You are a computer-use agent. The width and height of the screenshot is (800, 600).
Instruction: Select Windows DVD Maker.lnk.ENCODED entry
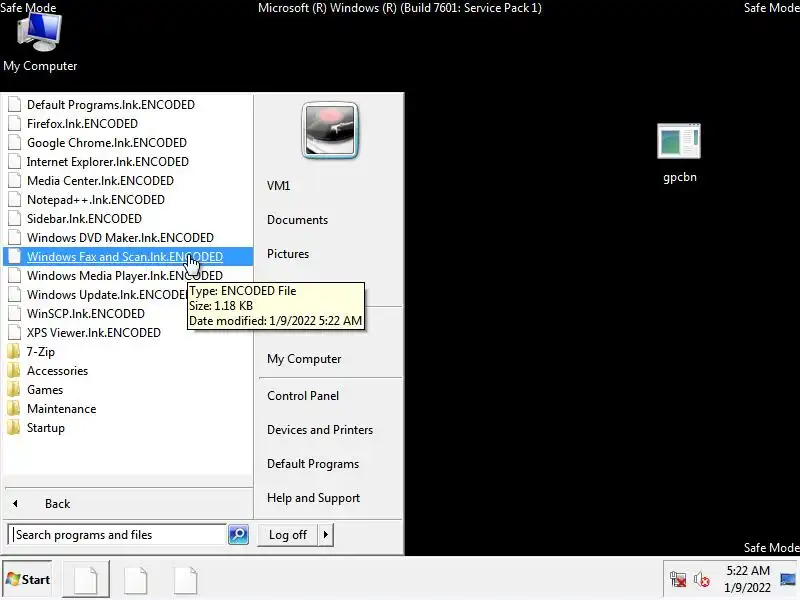120,238
